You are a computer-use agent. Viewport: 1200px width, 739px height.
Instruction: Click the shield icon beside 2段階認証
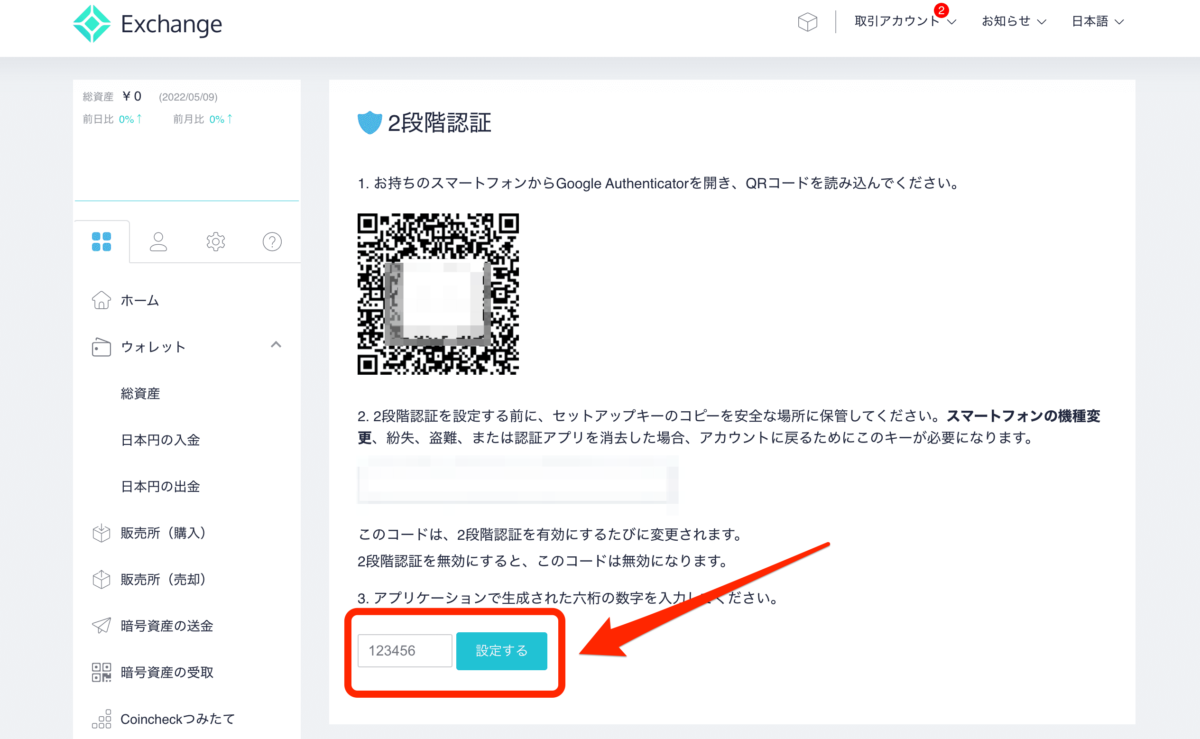pyautogui.click(x=370, y=123)
